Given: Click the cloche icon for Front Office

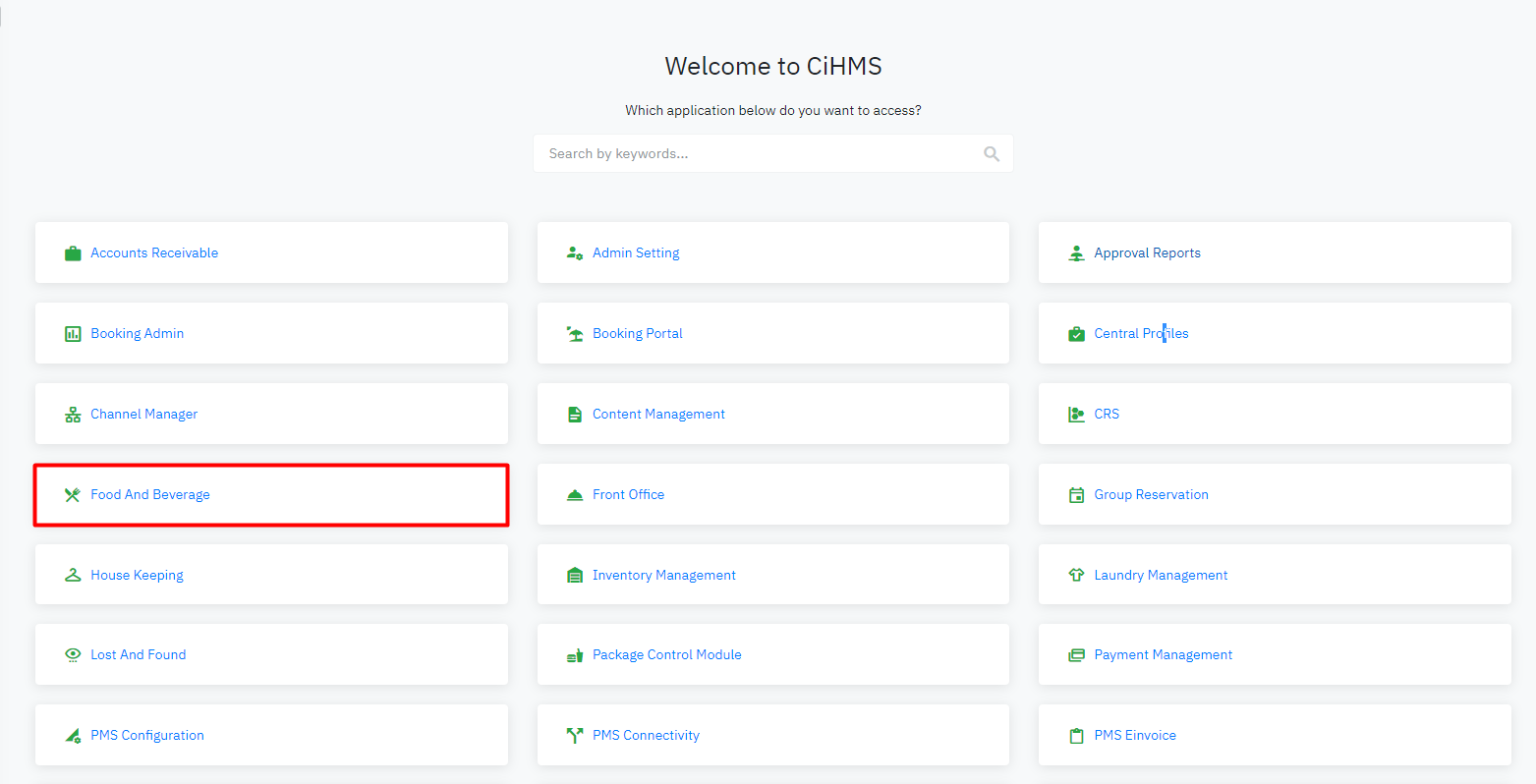Looking at the screenshot, I should click(x=575, y=495).
